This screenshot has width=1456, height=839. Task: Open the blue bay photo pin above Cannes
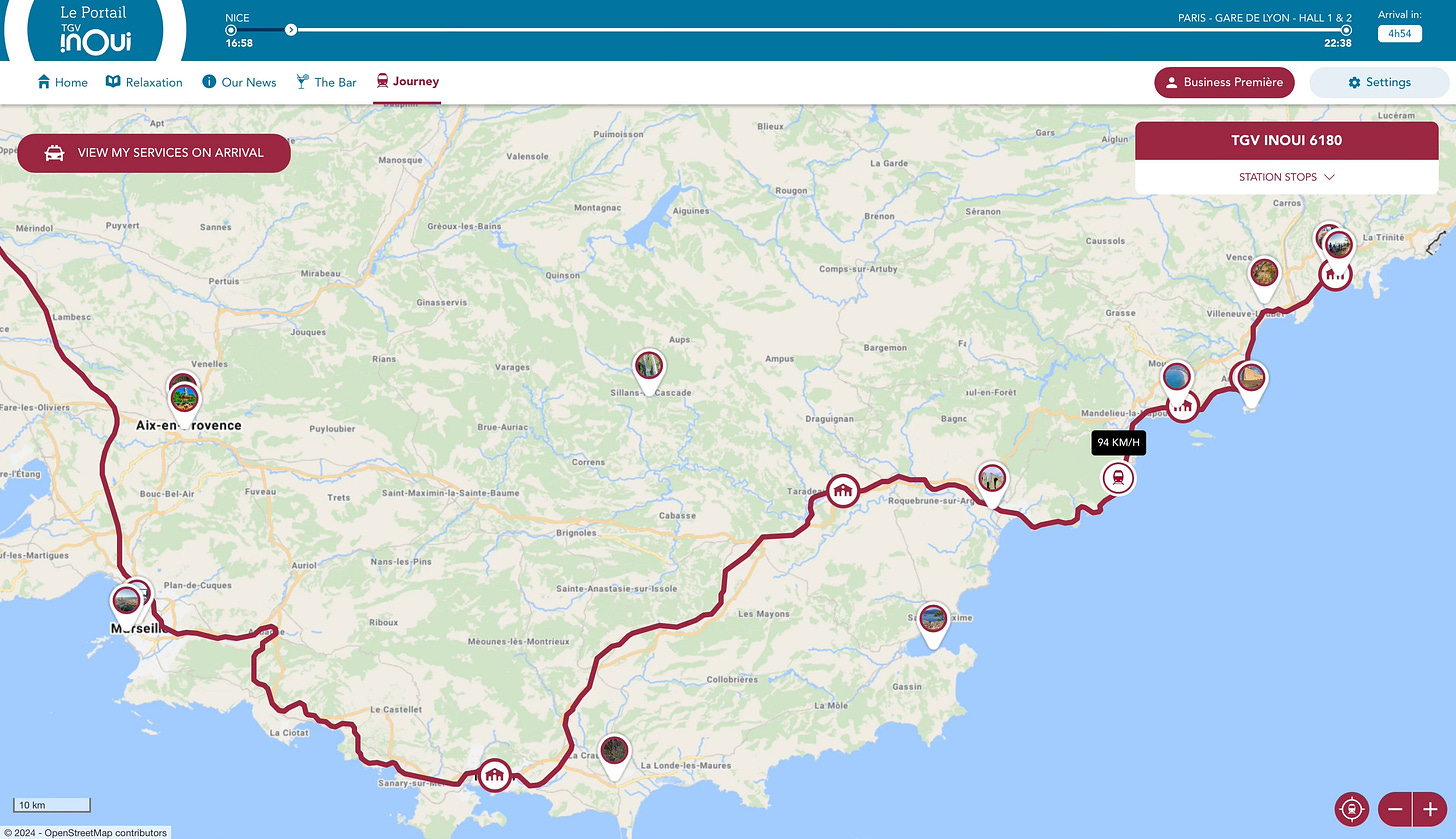click(1178, 380)
